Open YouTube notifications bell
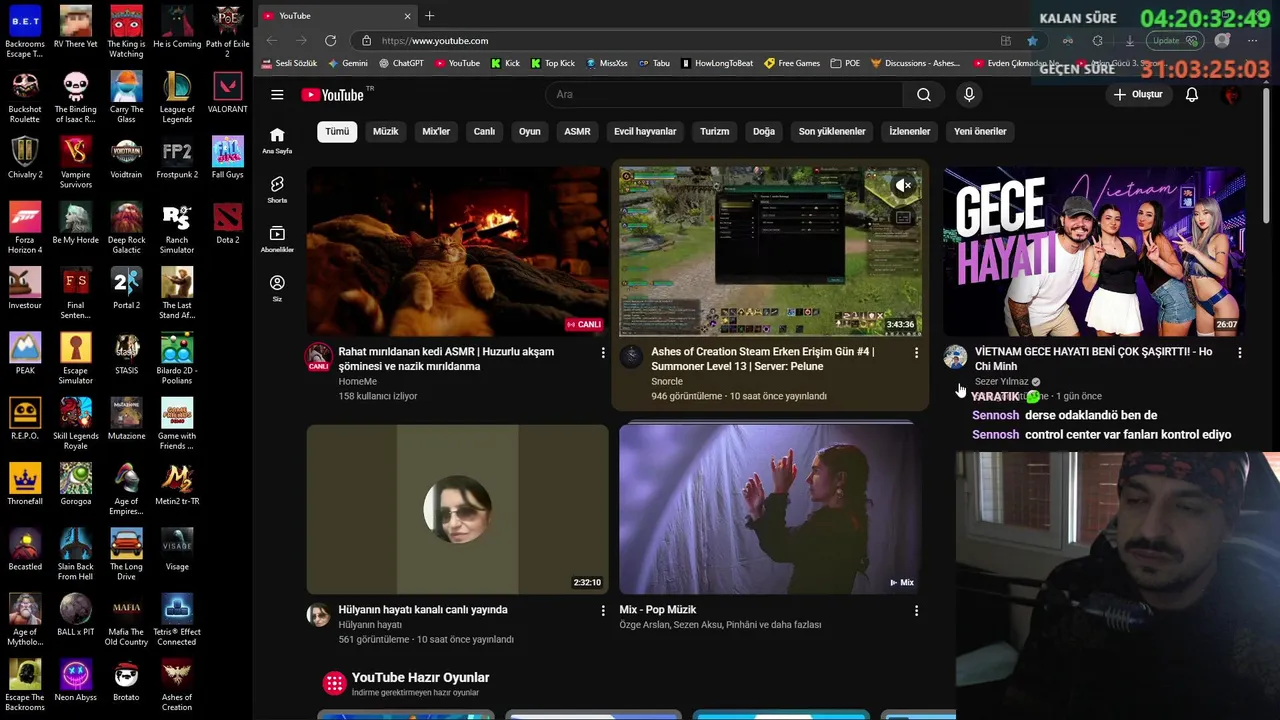Image resolution: width=1280 pixels, height=720 pixels. [x=1192, y=95]
